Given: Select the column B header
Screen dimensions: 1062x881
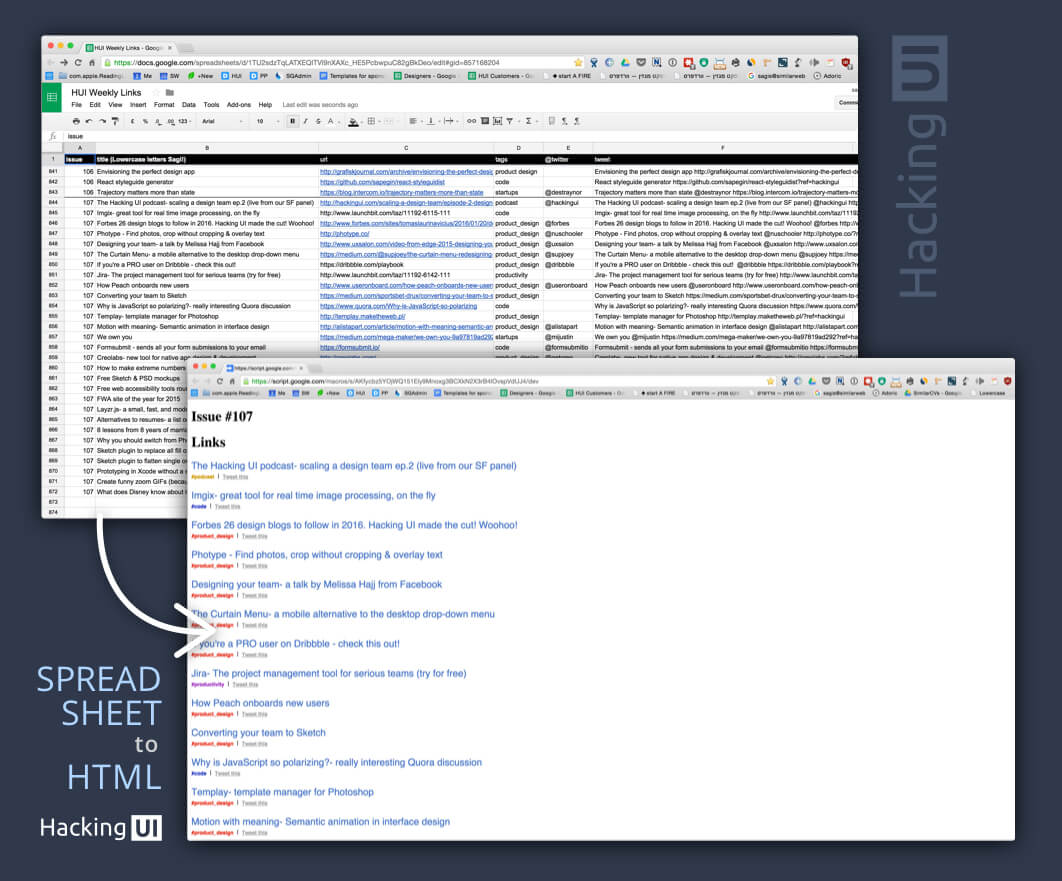Looking at the screenshot, I should pos(207,148).
